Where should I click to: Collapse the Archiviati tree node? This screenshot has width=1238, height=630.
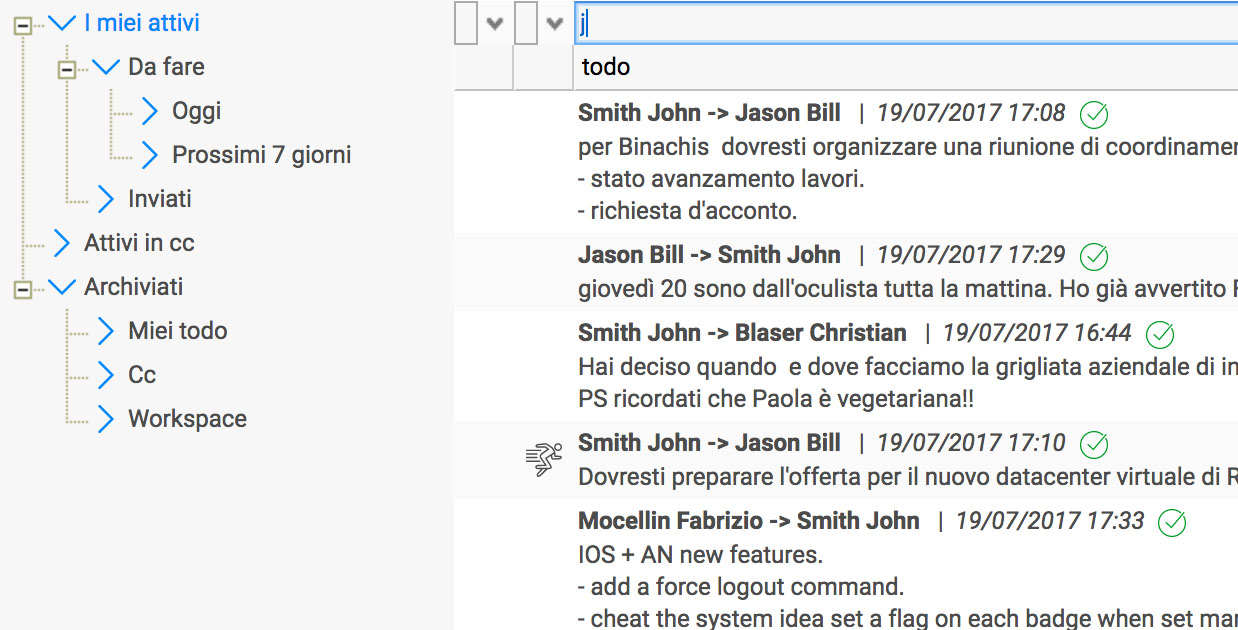22,290
